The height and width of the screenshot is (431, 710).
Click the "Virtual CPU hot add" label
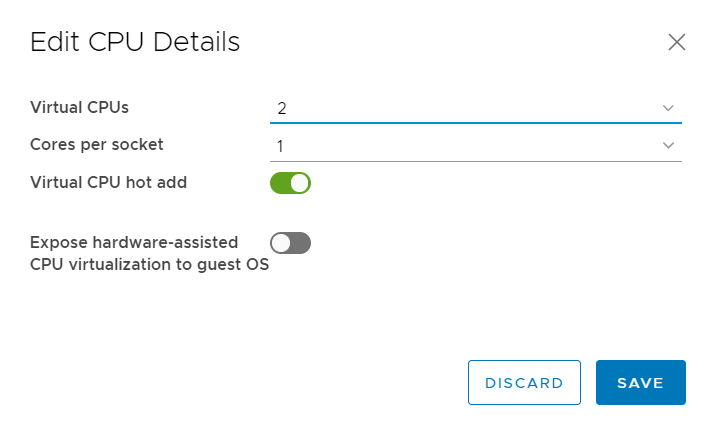(109, 182)
